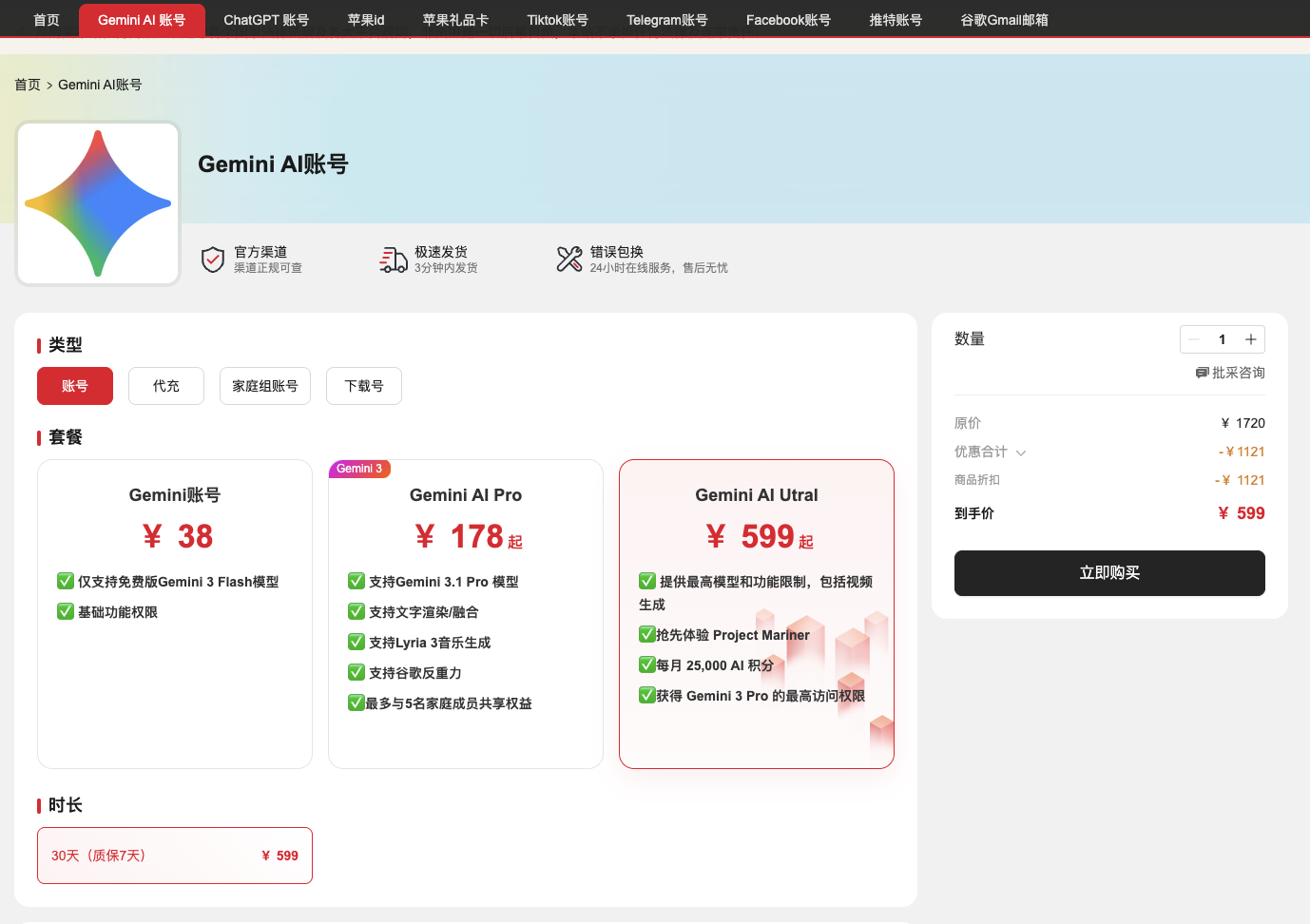The width and height of the screenshot is (1310, 924).
Task: Click the Gemini 3 badge on Pro card
Action: click(359, 469)
